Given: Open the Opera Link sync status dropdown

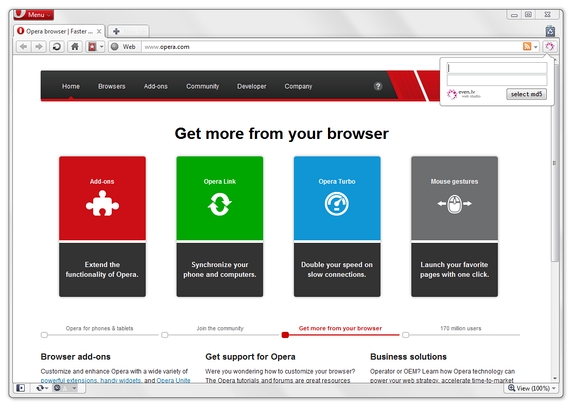Looking at the screenshot, I should coord(42,388).
